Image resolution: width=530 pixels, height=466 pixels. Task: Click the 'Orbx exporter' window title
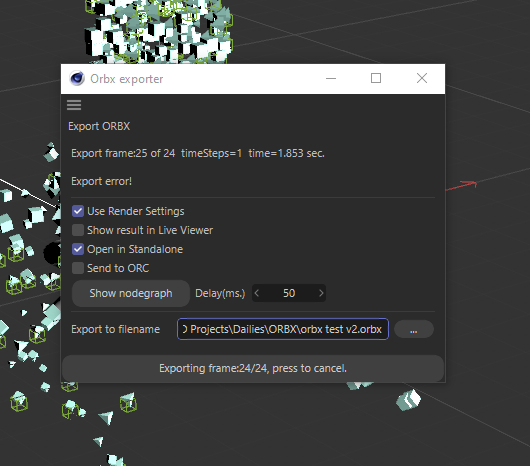pyautogui.click(x=127, y=79)
